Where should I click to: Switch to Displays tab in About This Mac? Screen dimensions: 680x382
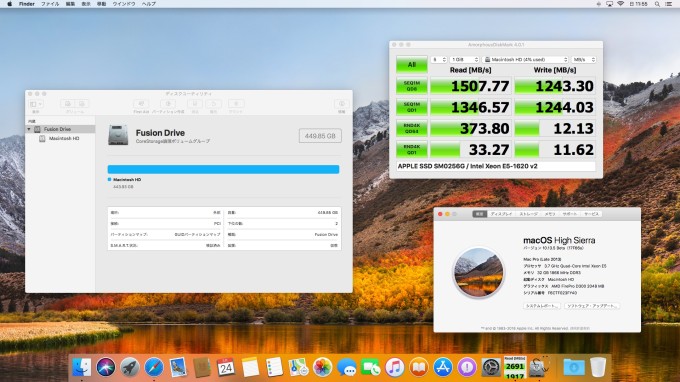tap(501, 214)
